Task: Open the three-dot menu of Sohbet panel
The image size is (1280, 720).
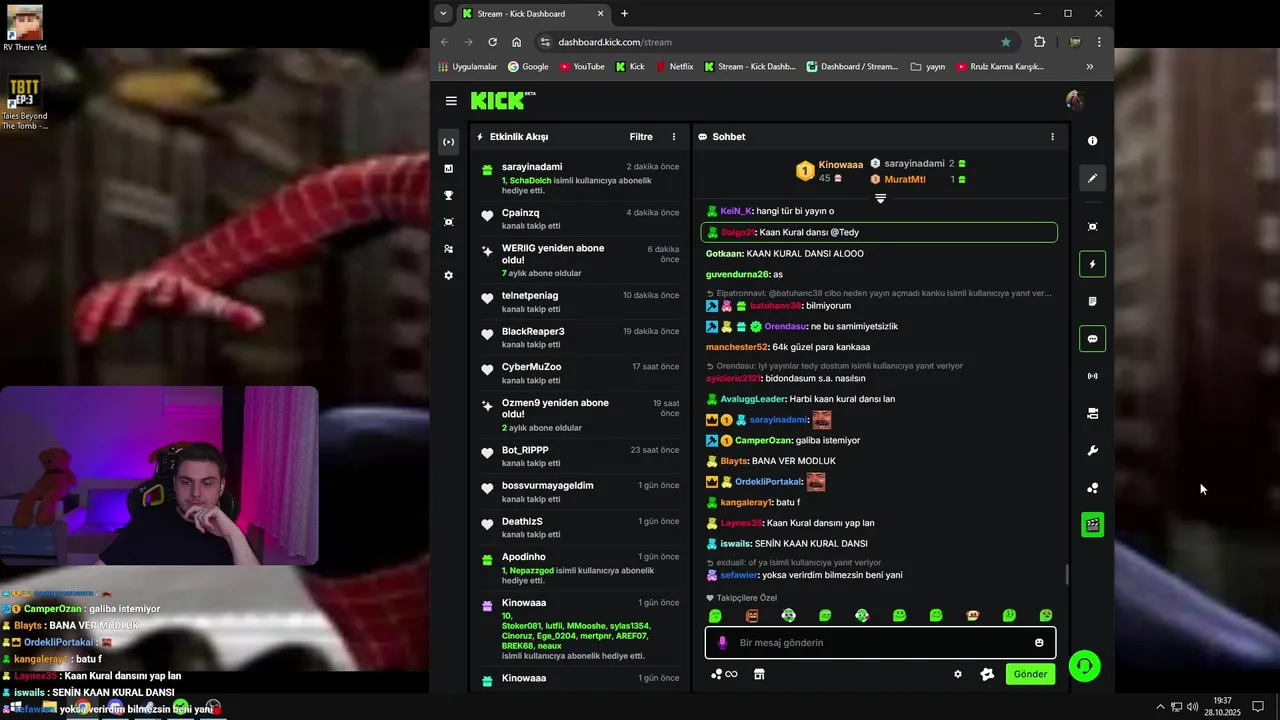Action: (x=1052, y=137)
